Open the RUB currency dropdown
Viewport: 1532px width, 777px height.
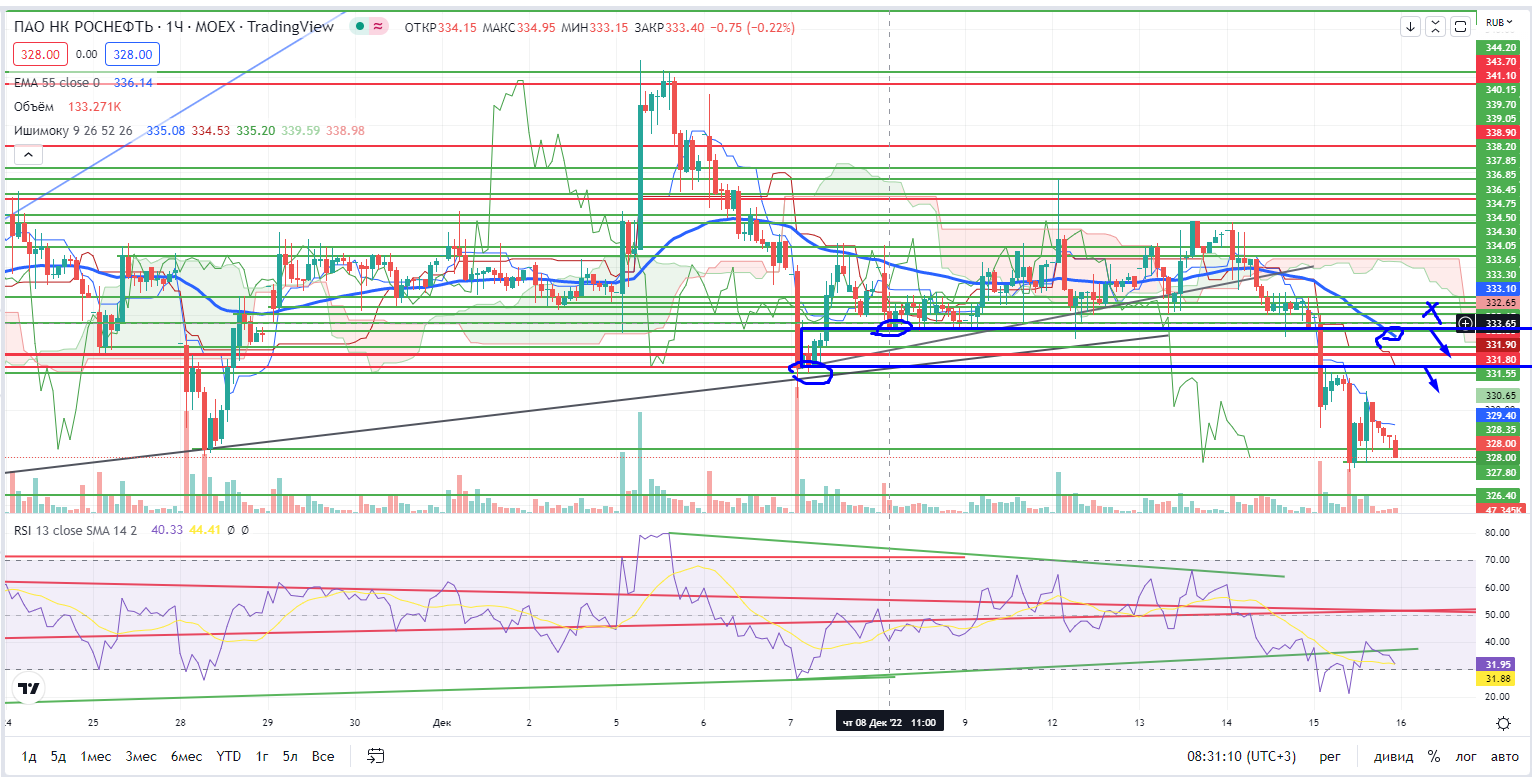click(1497, 22)
